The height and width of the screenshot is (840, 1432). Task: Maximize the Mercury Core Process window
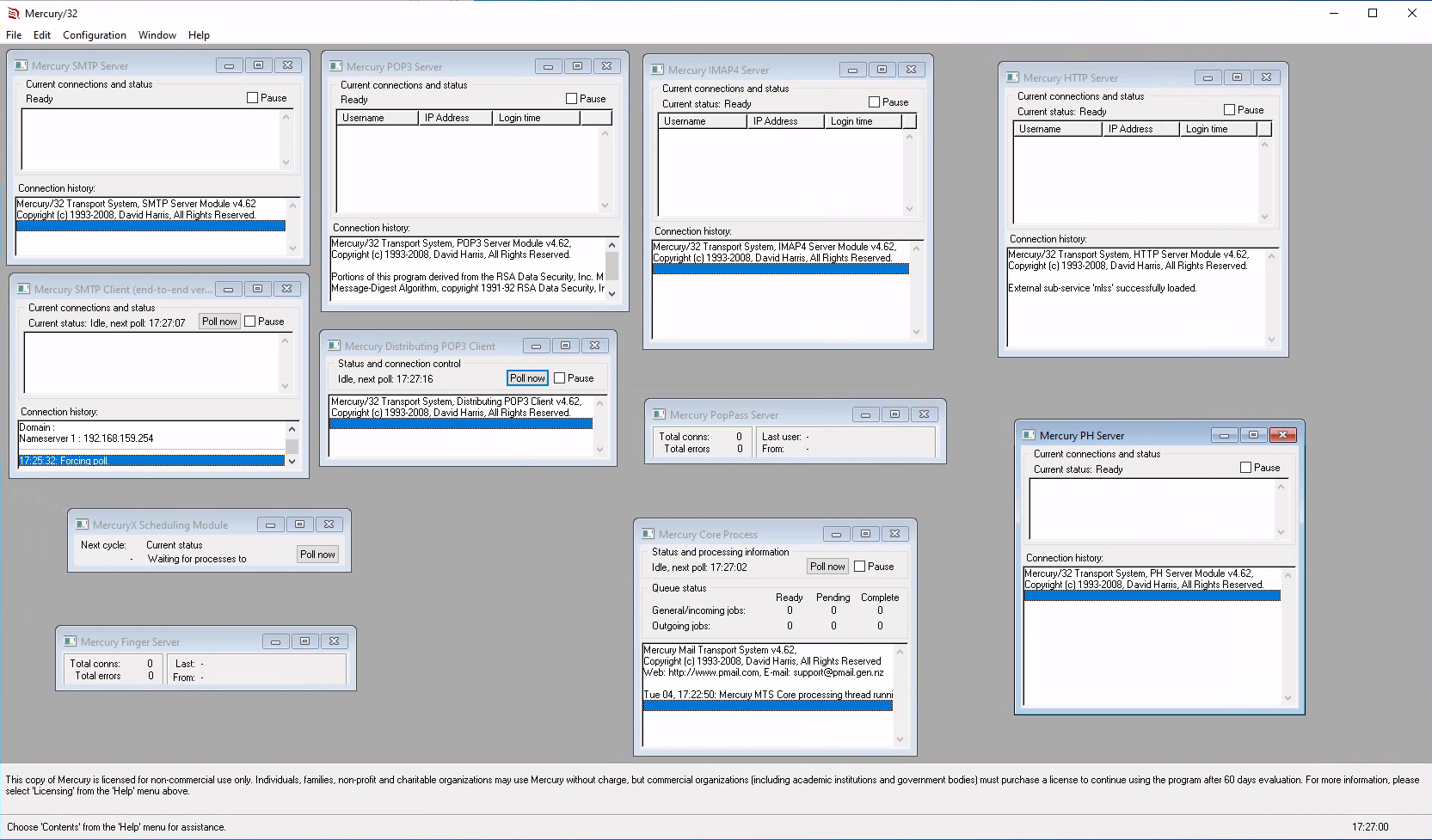pyautogui.click(x=865, y=534)
